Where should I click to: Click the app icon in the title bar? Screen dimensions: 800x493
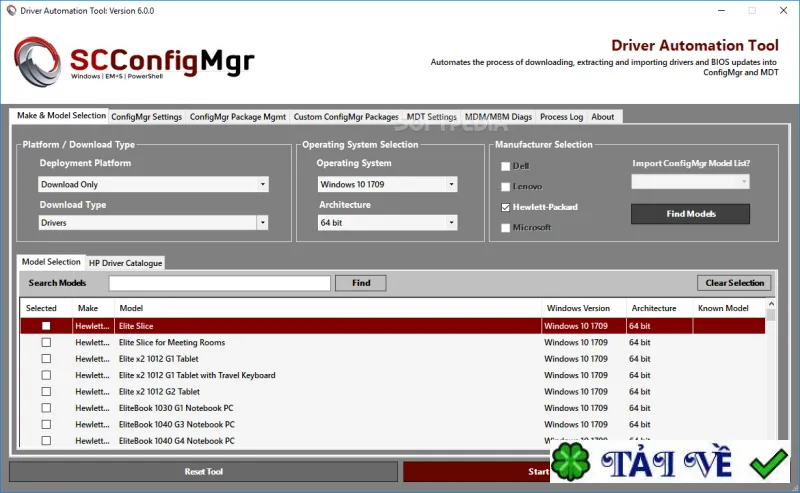coord(11,10)
